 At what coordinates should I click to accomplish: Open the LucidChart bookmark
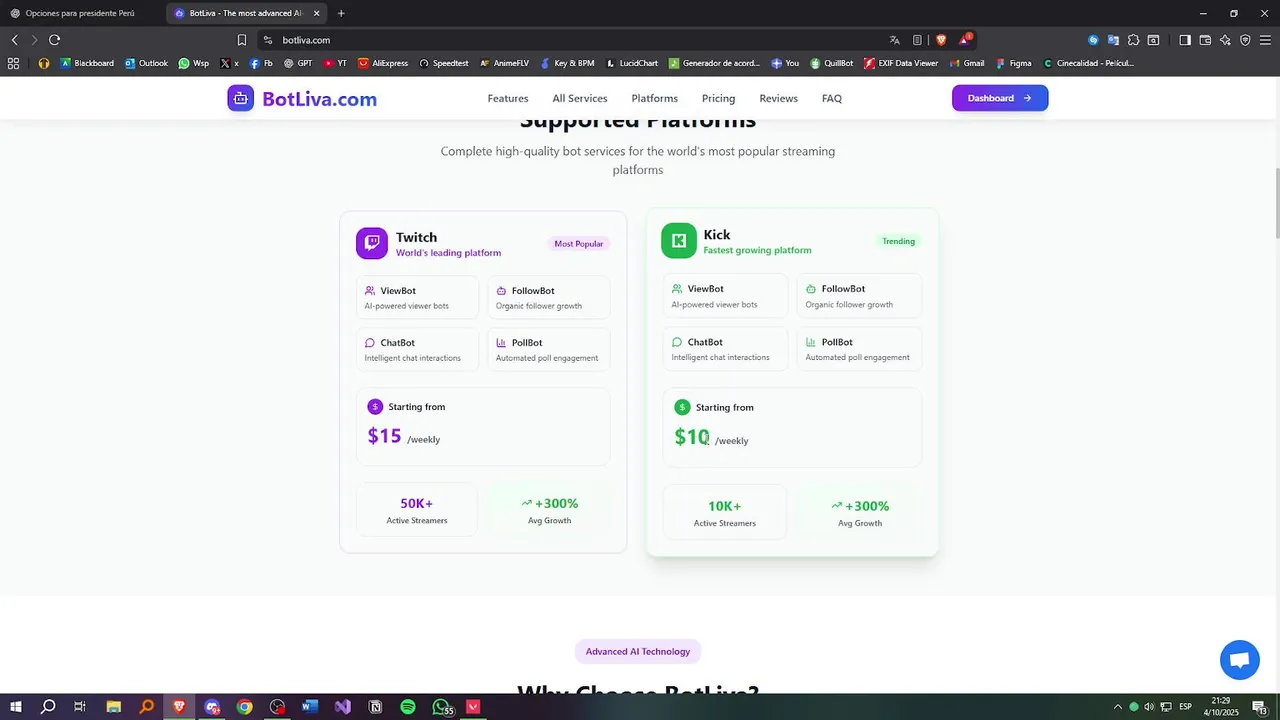point(632,63)
